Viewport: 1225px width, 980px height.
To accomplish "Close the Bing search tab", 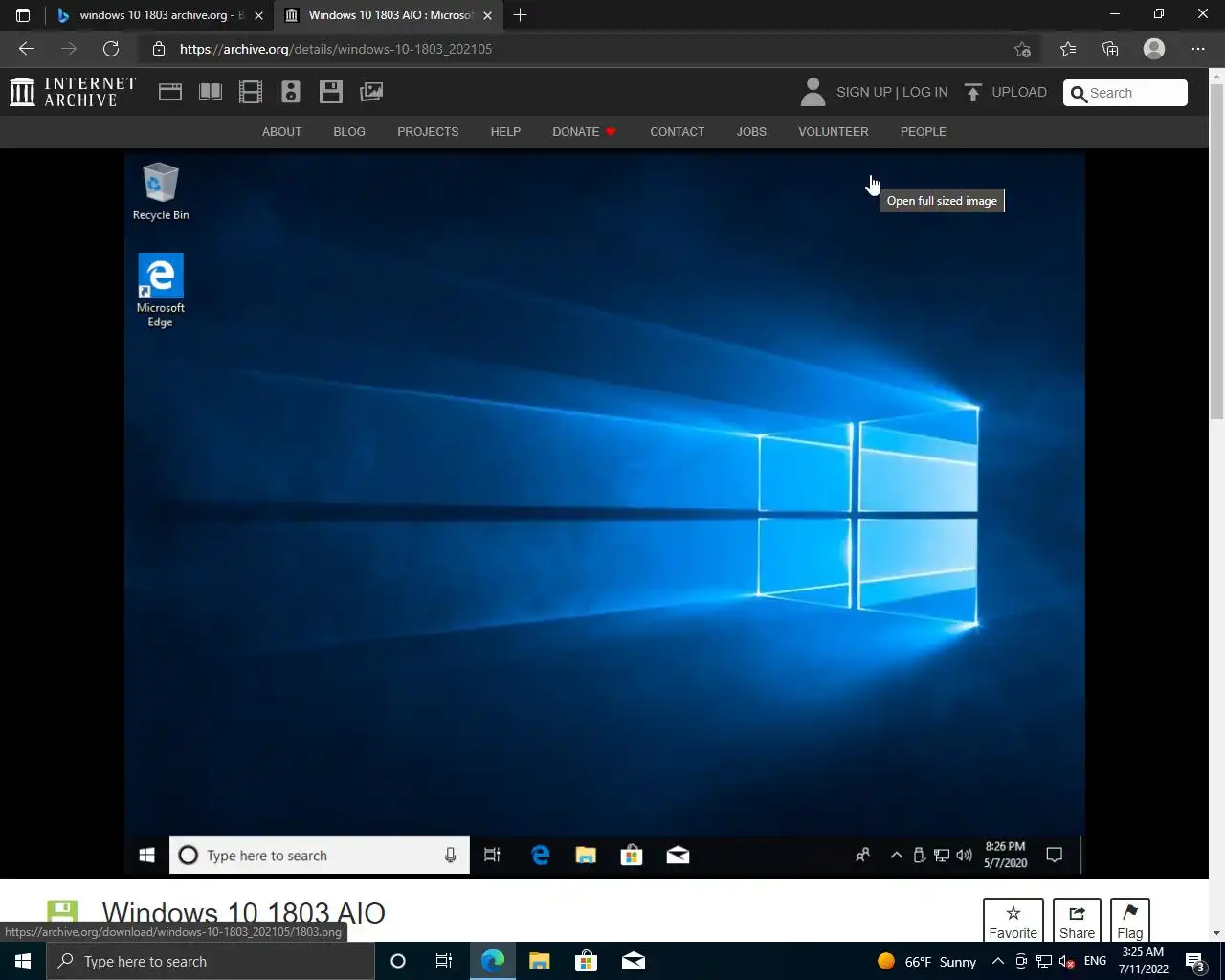I will [258, 15].
